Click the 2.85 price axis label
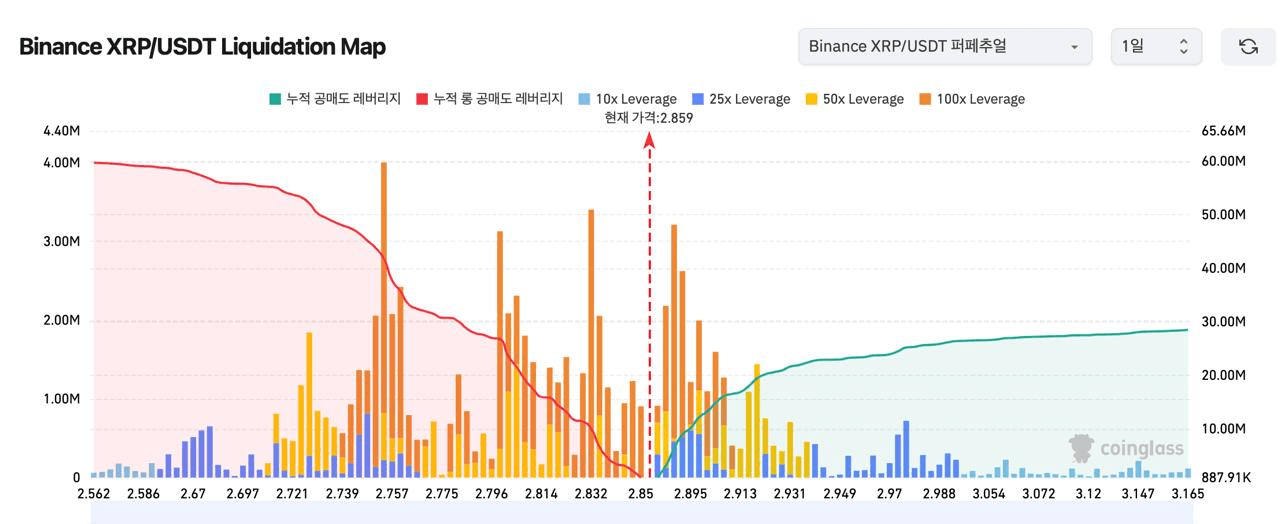Viewport: 1280px width, 524px height. pyautogui.click(x=641, y=493)
